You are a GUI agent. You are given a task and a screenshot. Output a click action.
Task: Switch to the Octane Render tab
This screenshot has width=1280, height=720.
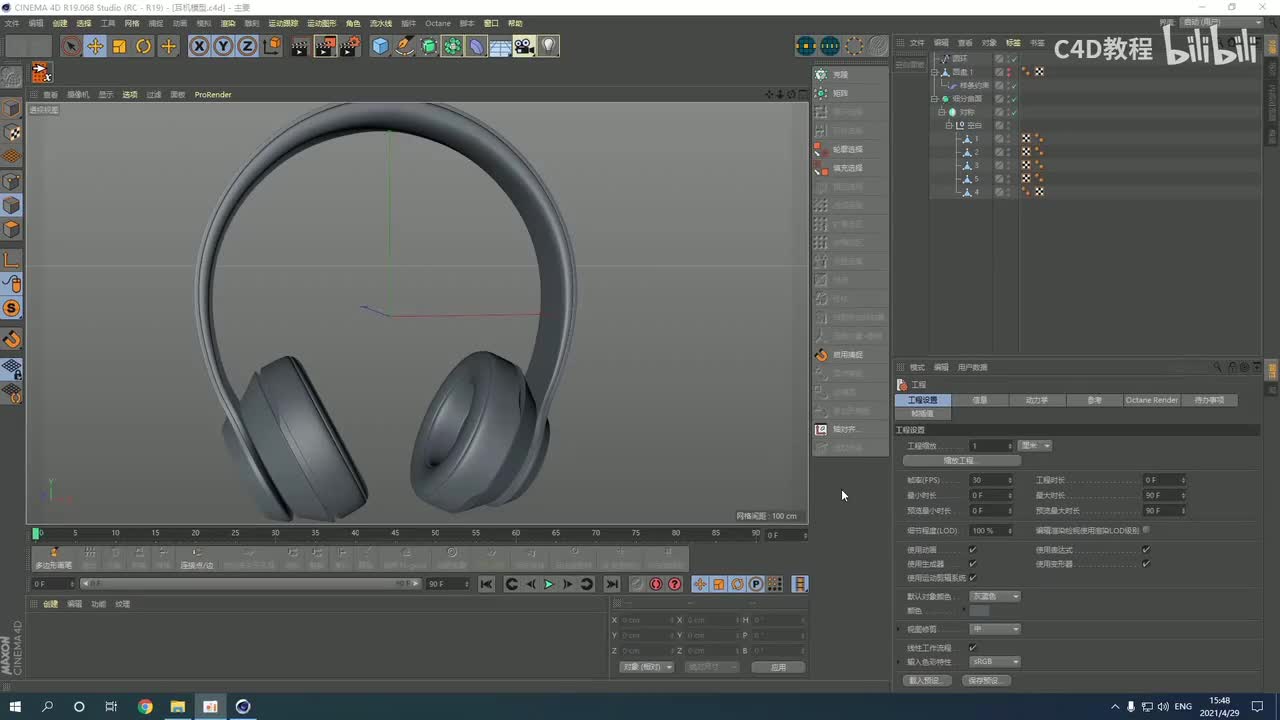click(x=1151, y=400)
